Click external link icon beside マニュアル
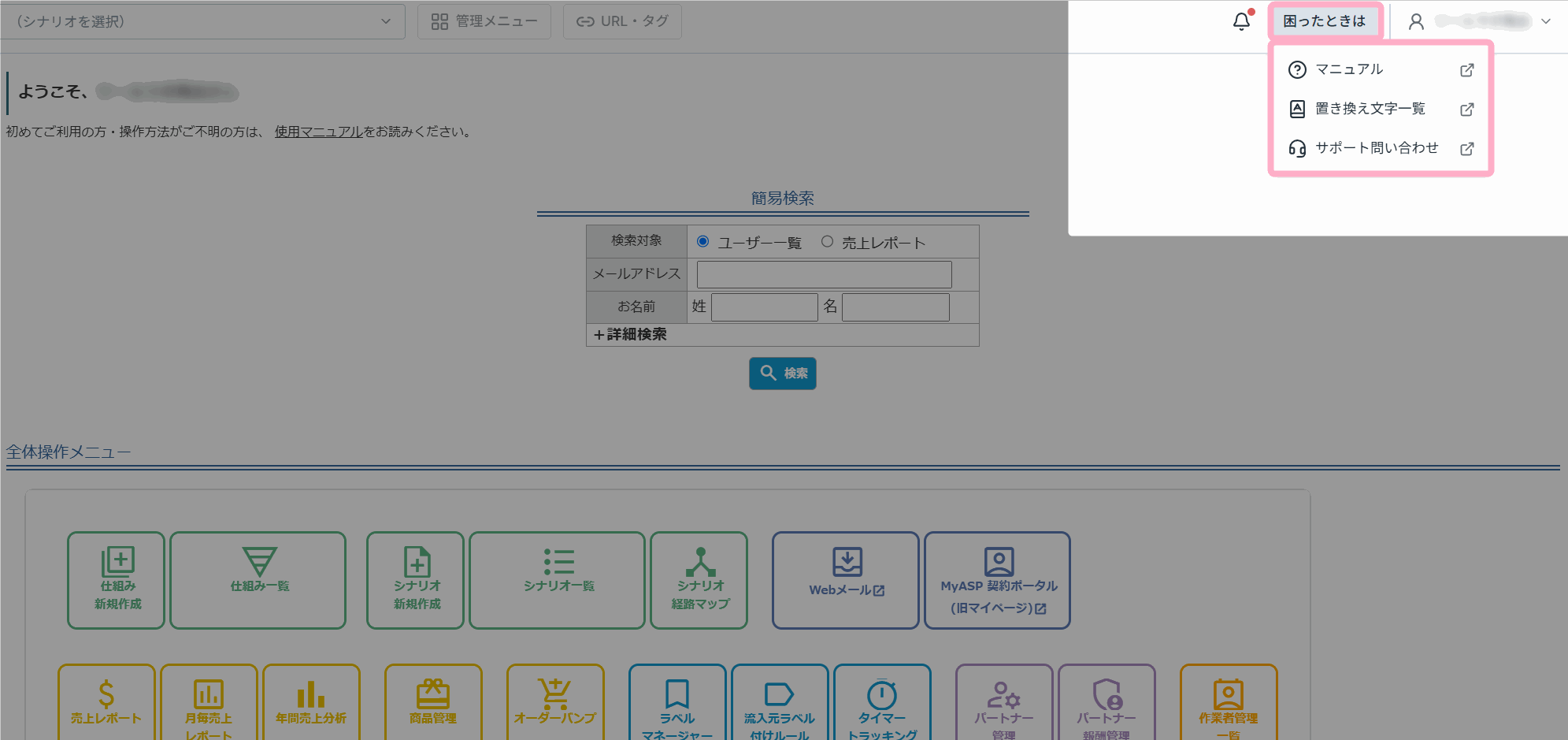This screenshot has width=1568, height=740. point(1466,70)
